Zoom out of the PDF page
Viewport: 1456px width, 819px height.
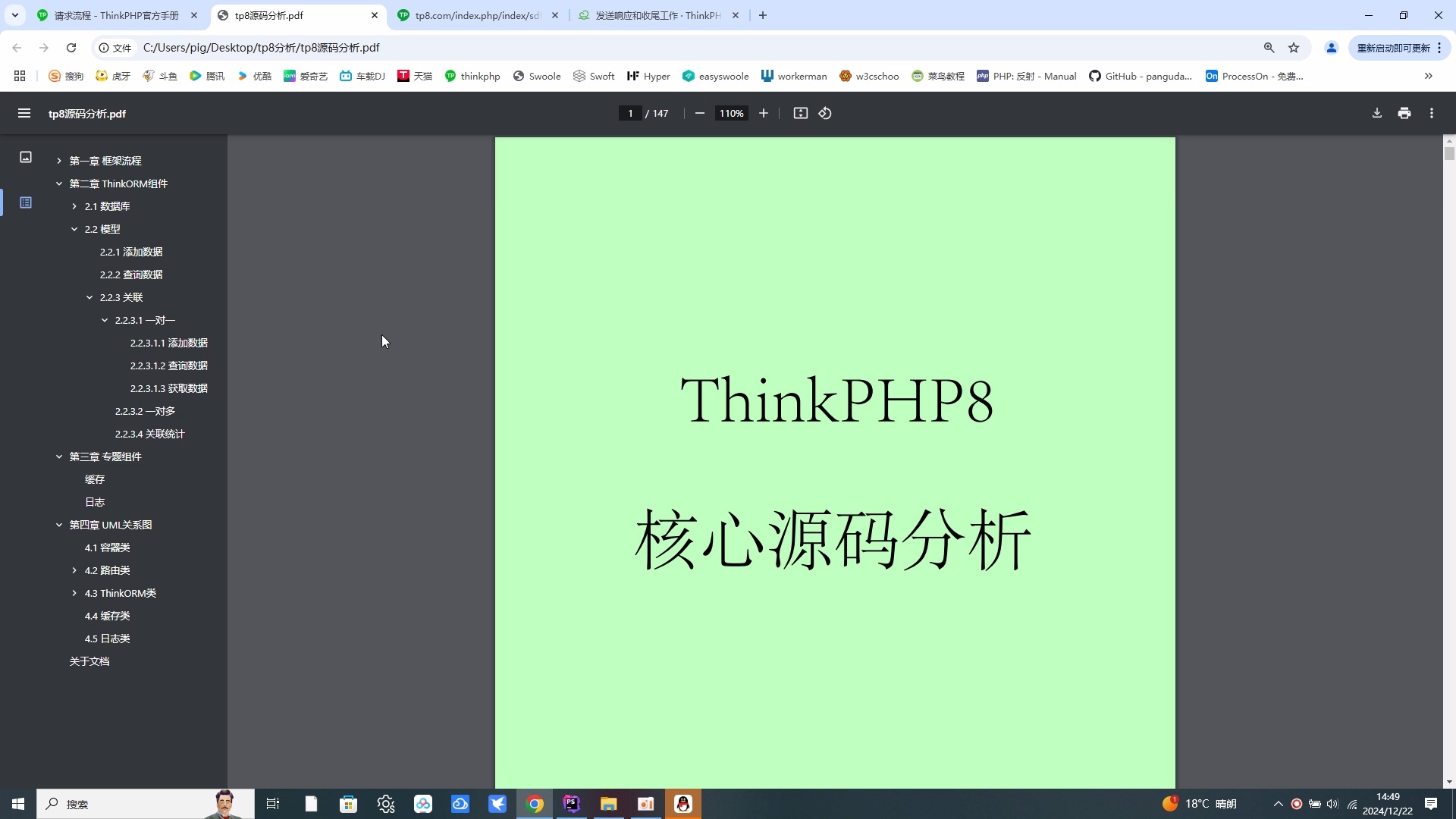coord(698,113)
